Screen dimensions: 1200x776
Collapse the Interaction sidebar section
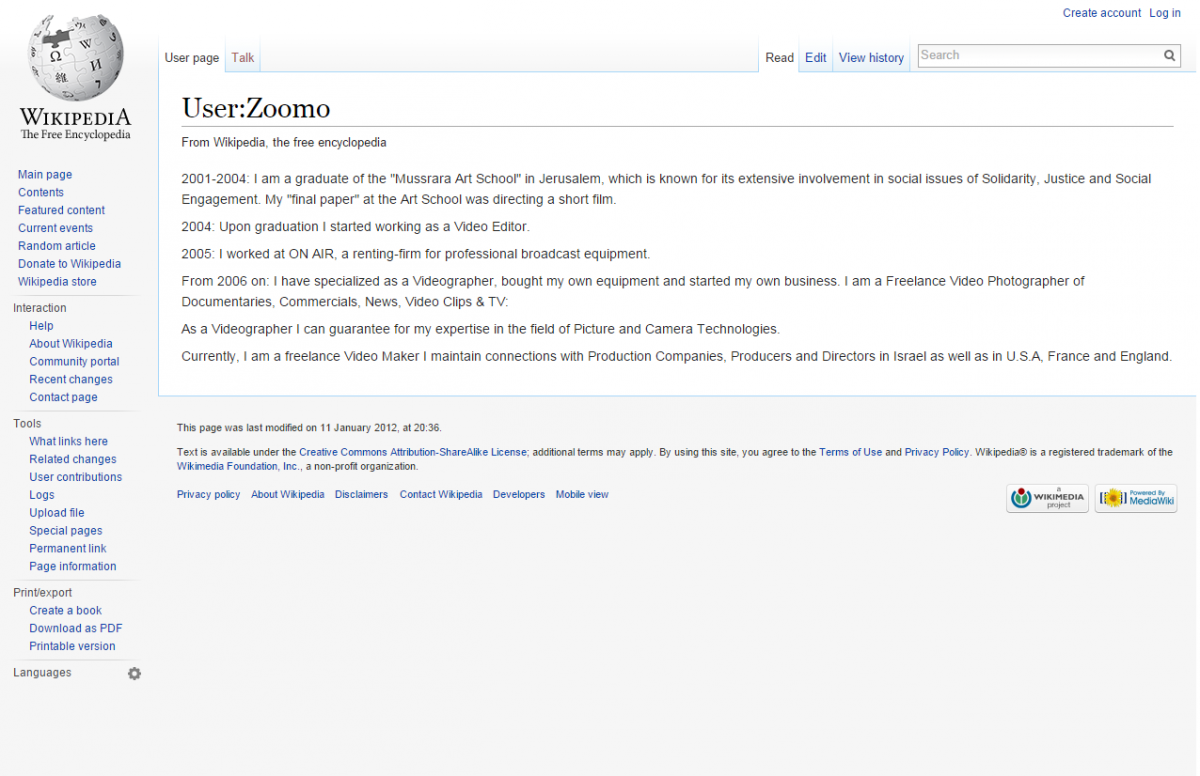pos(40,308)
